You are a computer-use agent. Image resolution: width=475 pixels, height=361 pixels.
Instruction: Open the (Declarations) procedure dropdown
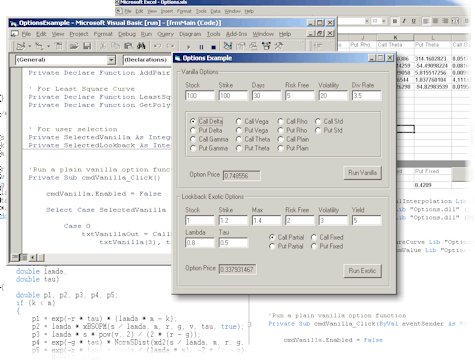pos(148,60)
